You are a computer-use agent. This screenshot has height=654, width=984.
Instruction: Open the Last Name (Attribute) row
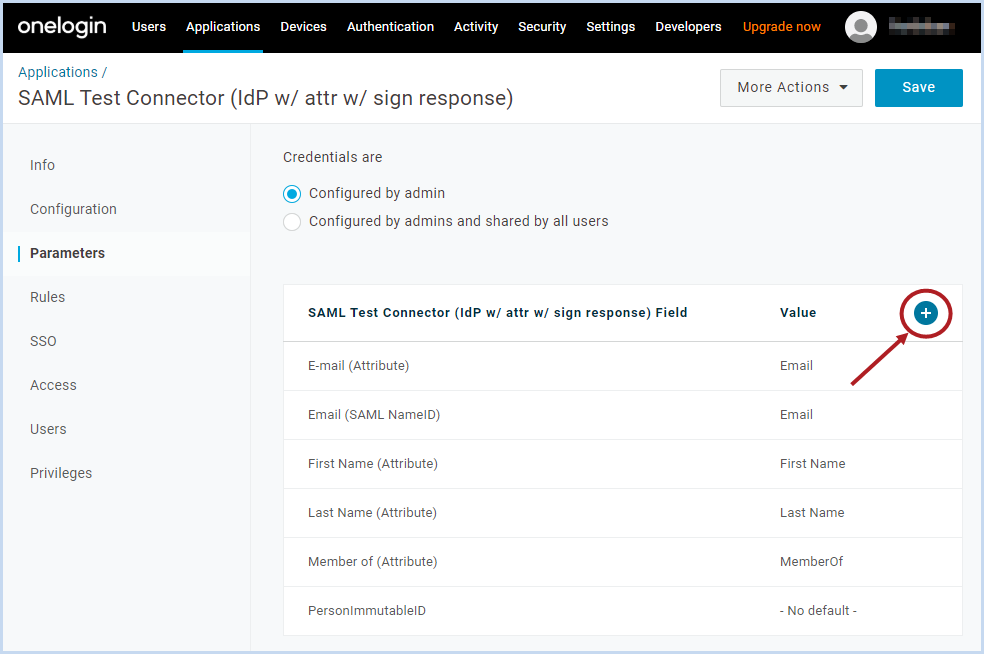(623, 513)
